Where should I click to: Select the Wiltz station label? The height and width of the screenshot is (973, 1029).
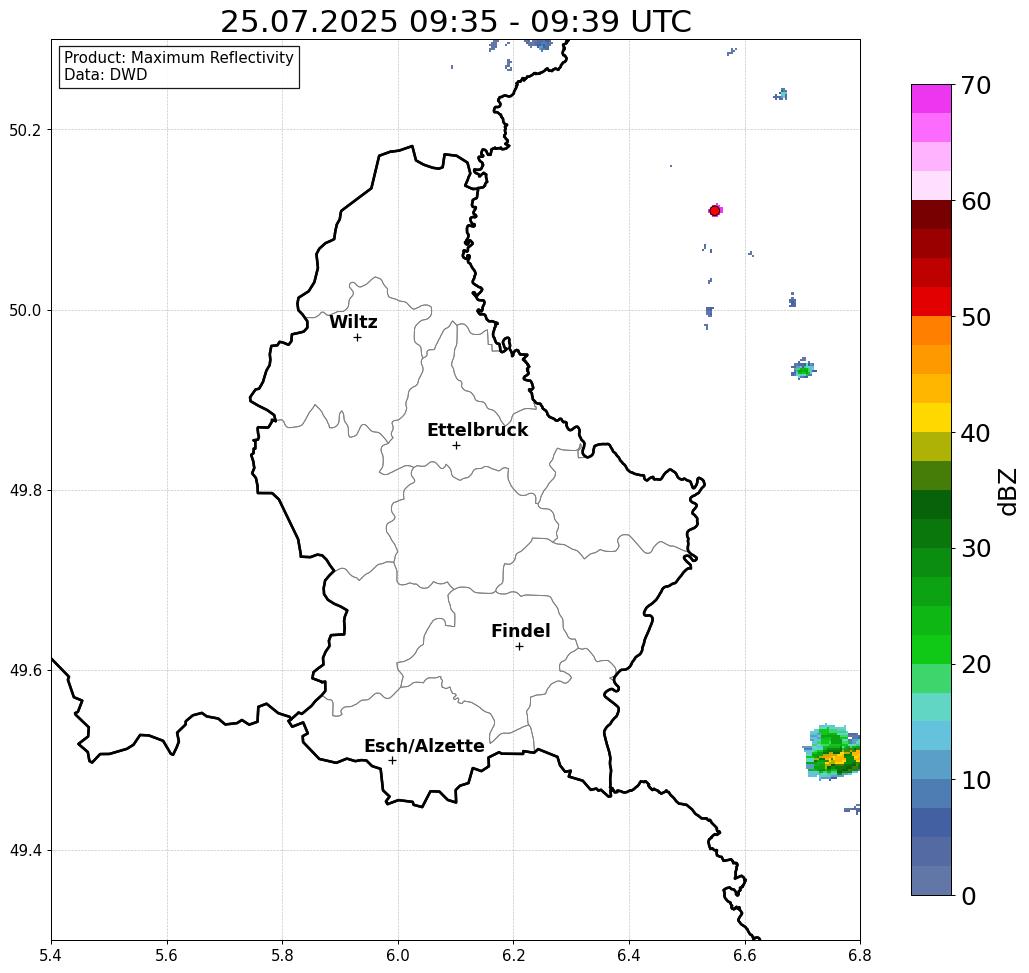tap(353, 321)
